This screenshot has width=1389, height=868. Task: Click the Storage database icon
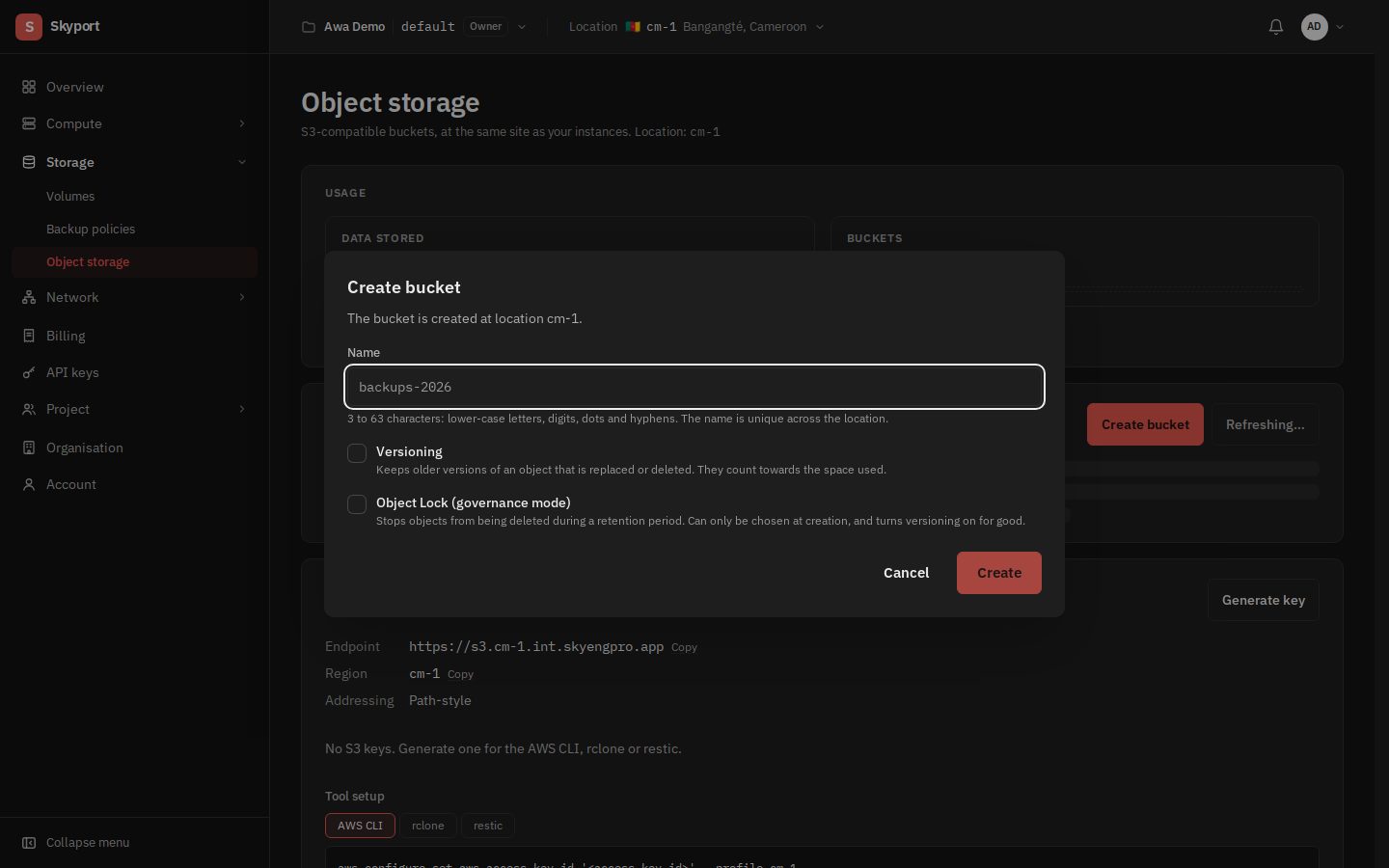(x=29, y=162)
